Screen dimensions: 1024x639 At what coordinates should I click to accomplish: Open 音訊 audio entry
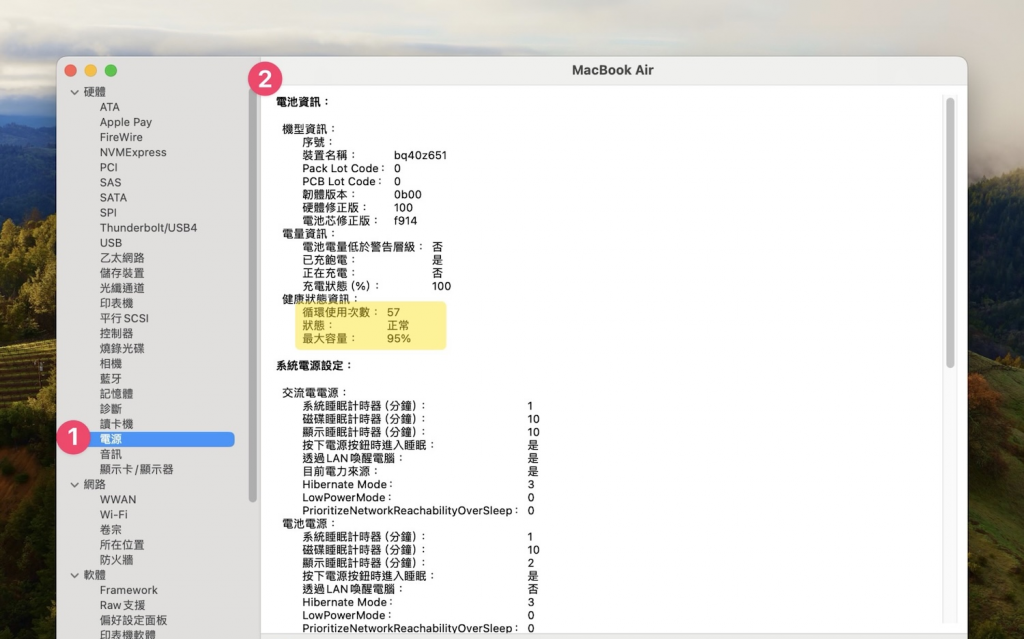click(110, 454)
